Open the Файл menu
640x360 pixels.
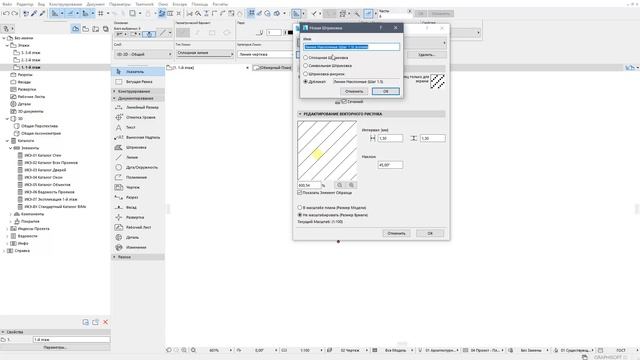pyautogui.click(x=7, y=4)
